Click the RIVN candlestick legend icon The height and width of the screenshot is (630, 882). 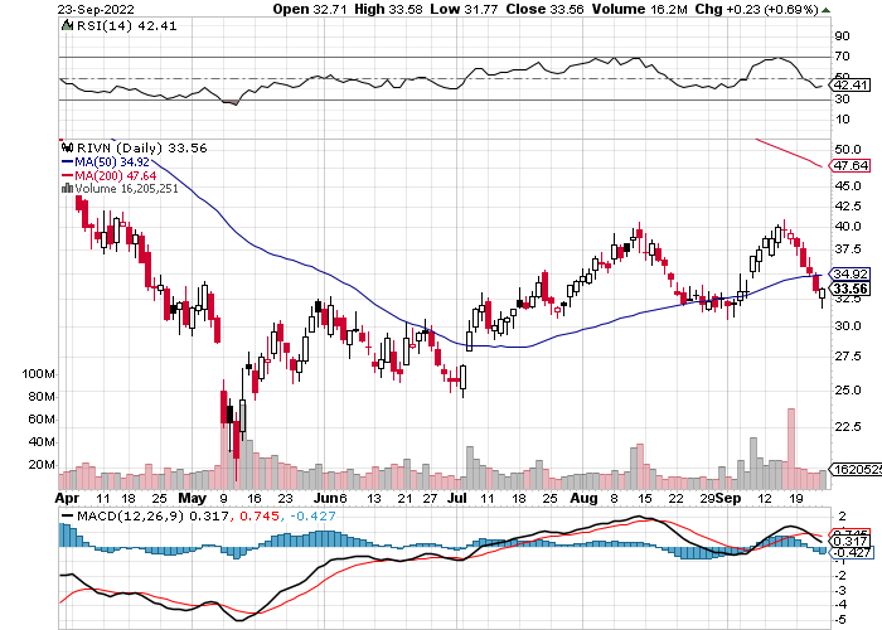66,147
